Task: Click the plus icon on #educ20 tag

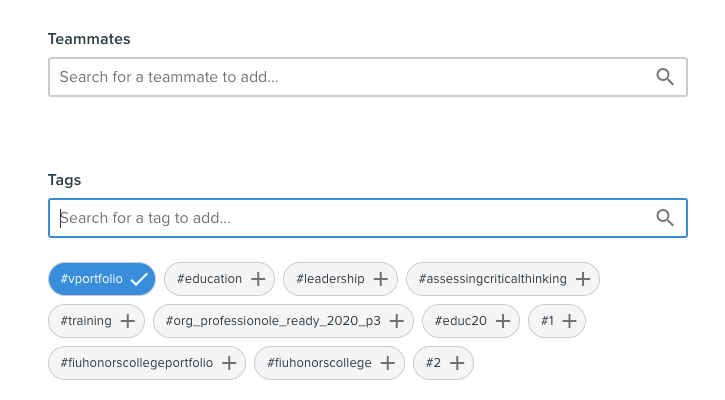Action: tap(503, 321)
